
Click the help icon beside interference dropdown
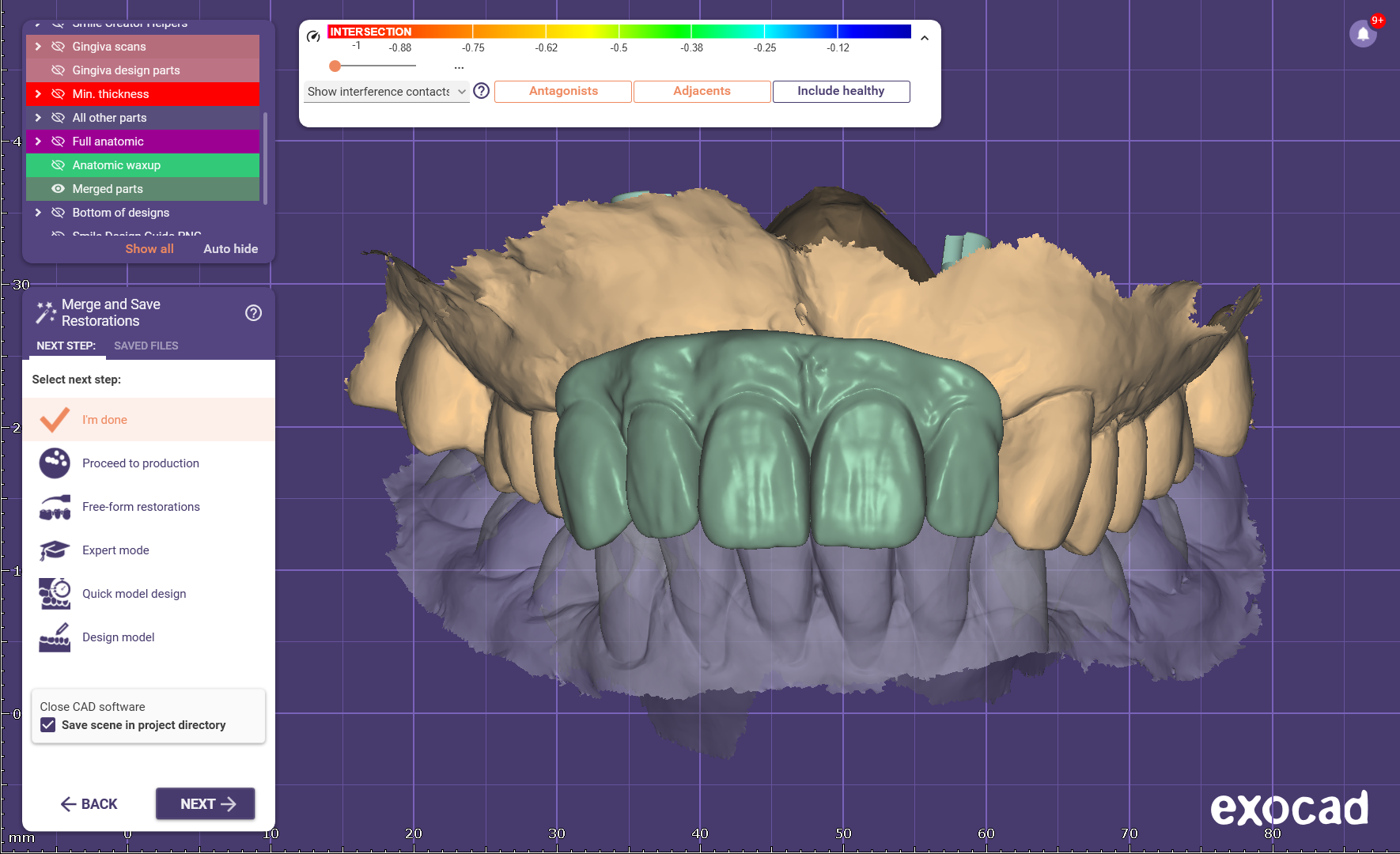tap(481, 91)
